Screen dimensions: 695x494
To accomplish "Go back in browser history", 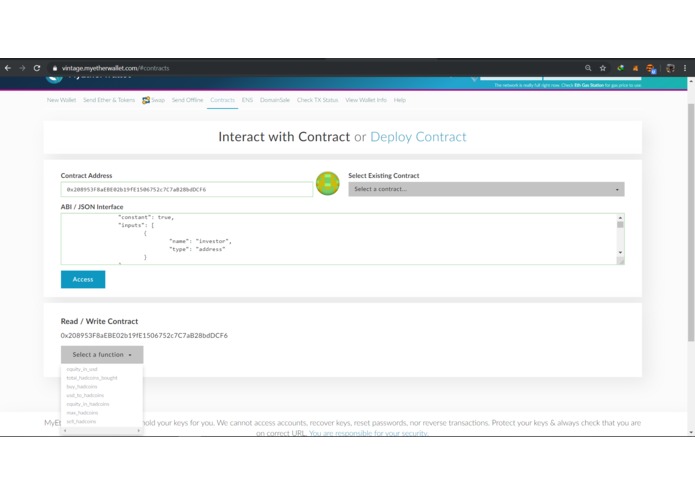I will tap(8, 68).
